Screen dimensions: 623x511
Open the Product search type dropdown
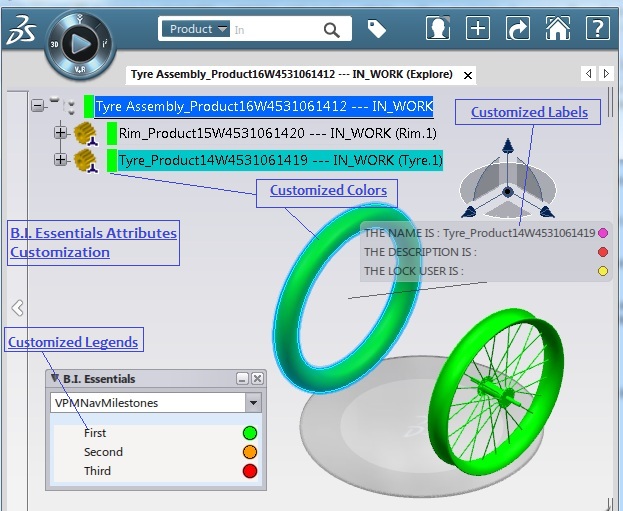tap(196, 29)
